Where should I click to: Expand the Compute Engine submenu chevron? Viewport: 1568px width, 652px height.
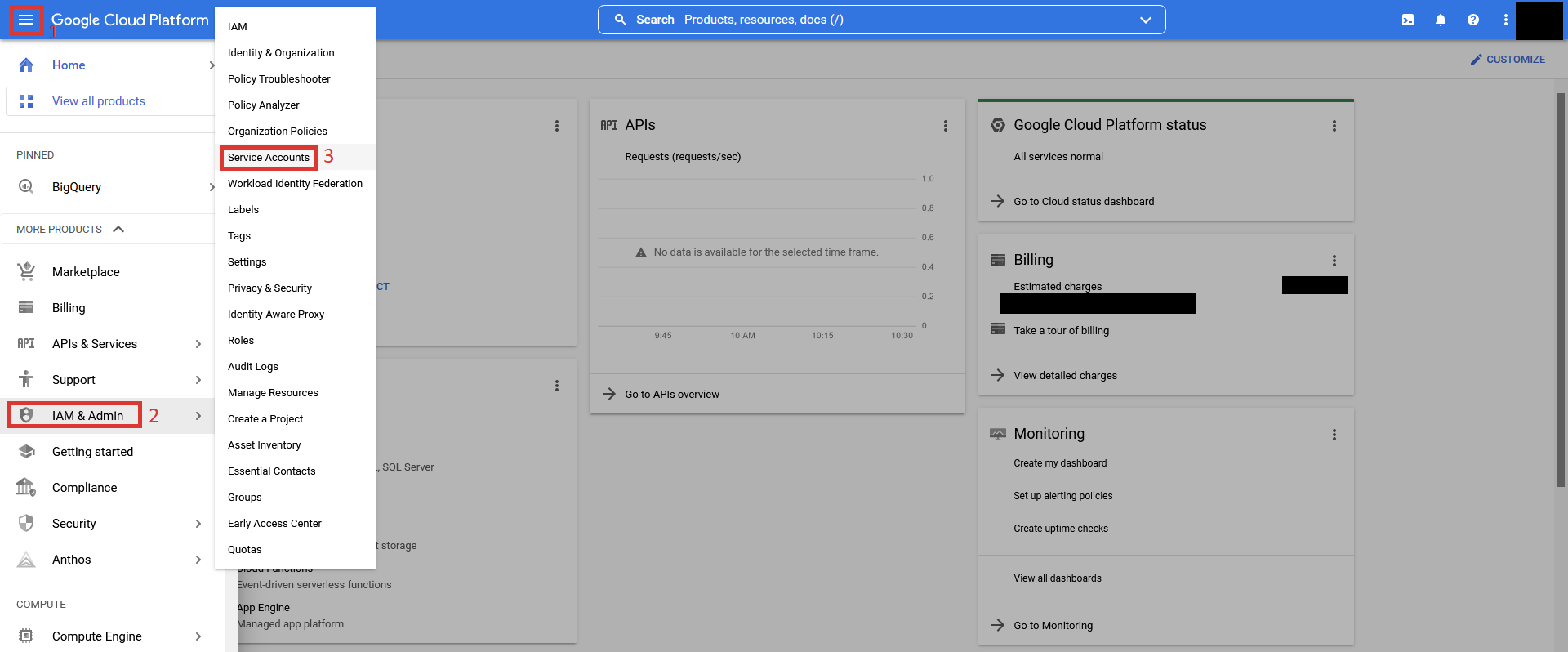click(x=198, y=636)
